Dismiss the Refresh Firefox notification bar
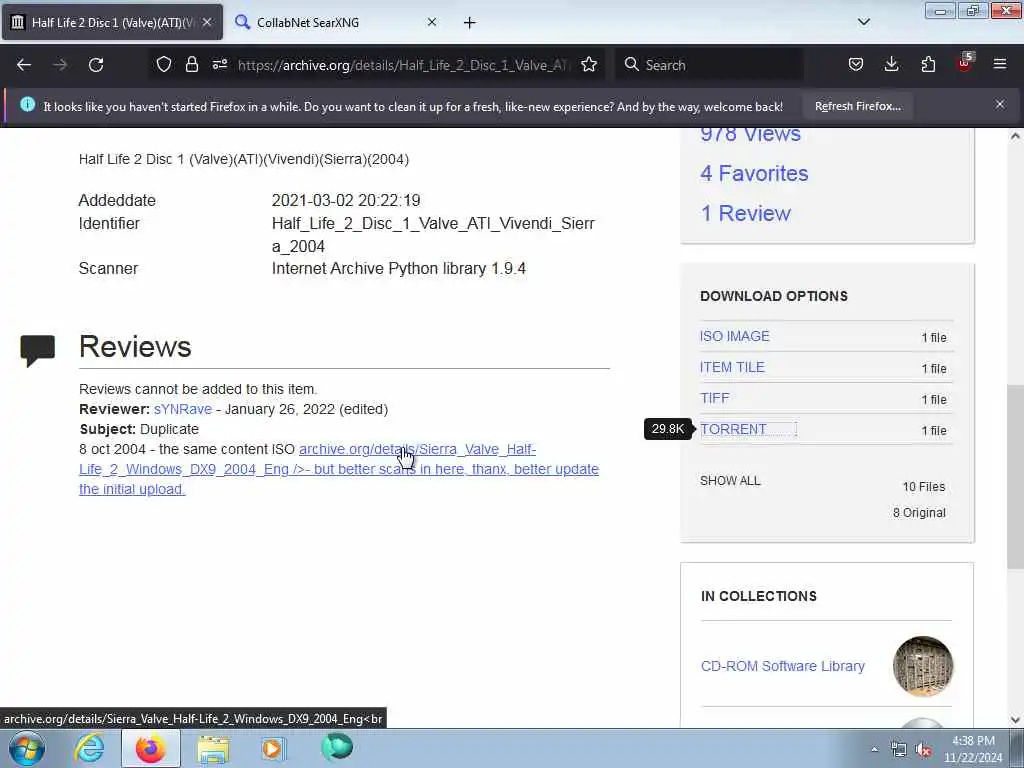 (x=1000, y=104)
